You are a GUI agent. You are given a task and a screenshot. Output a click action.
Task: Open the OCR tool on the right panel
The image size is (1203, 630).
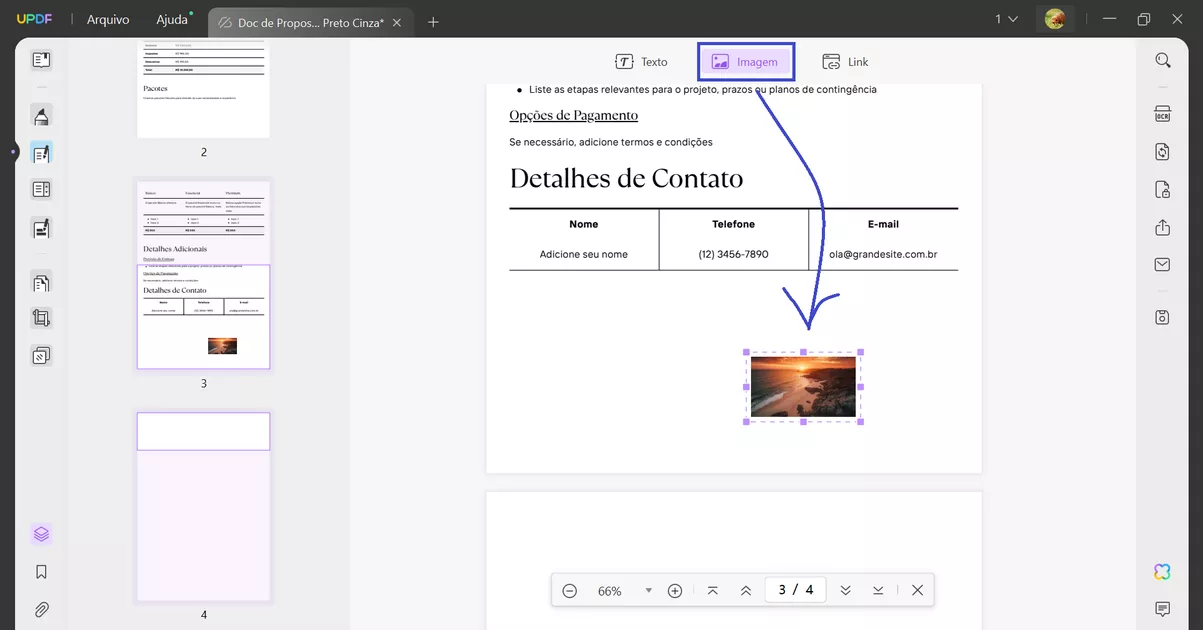click(1162, 113)
